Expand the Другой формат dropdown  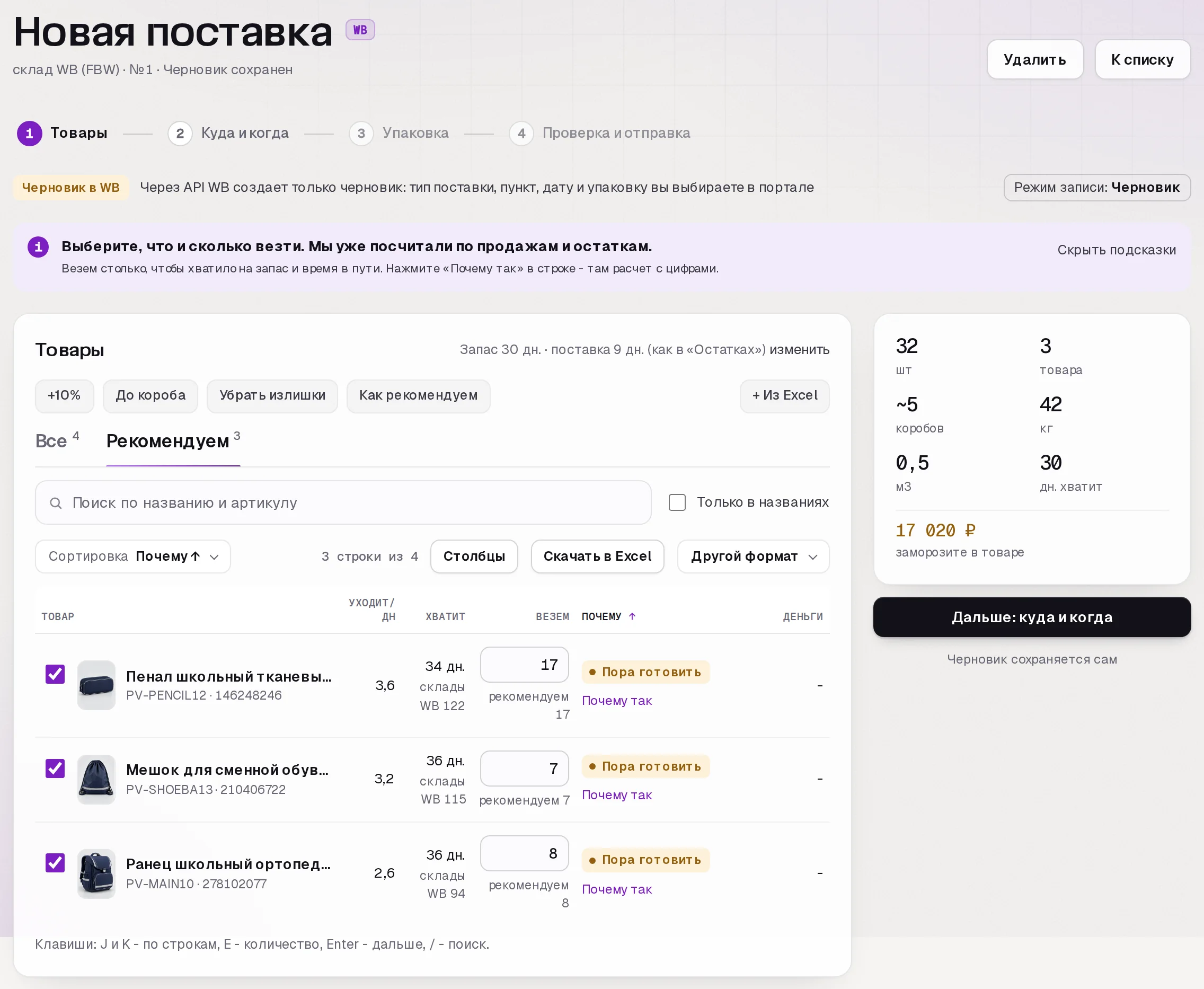(x=753, y=557)
